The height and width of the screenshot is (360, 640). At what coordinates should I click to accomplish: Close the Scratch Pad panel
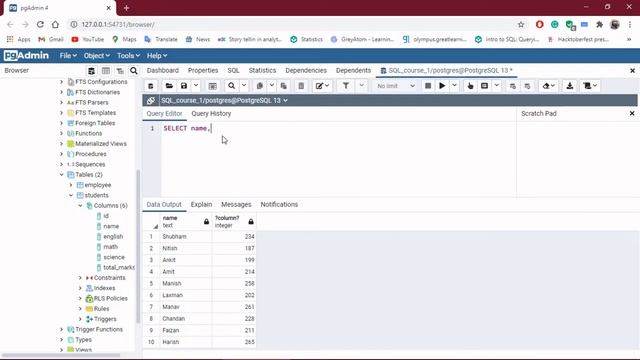click(x=632, y=113)
